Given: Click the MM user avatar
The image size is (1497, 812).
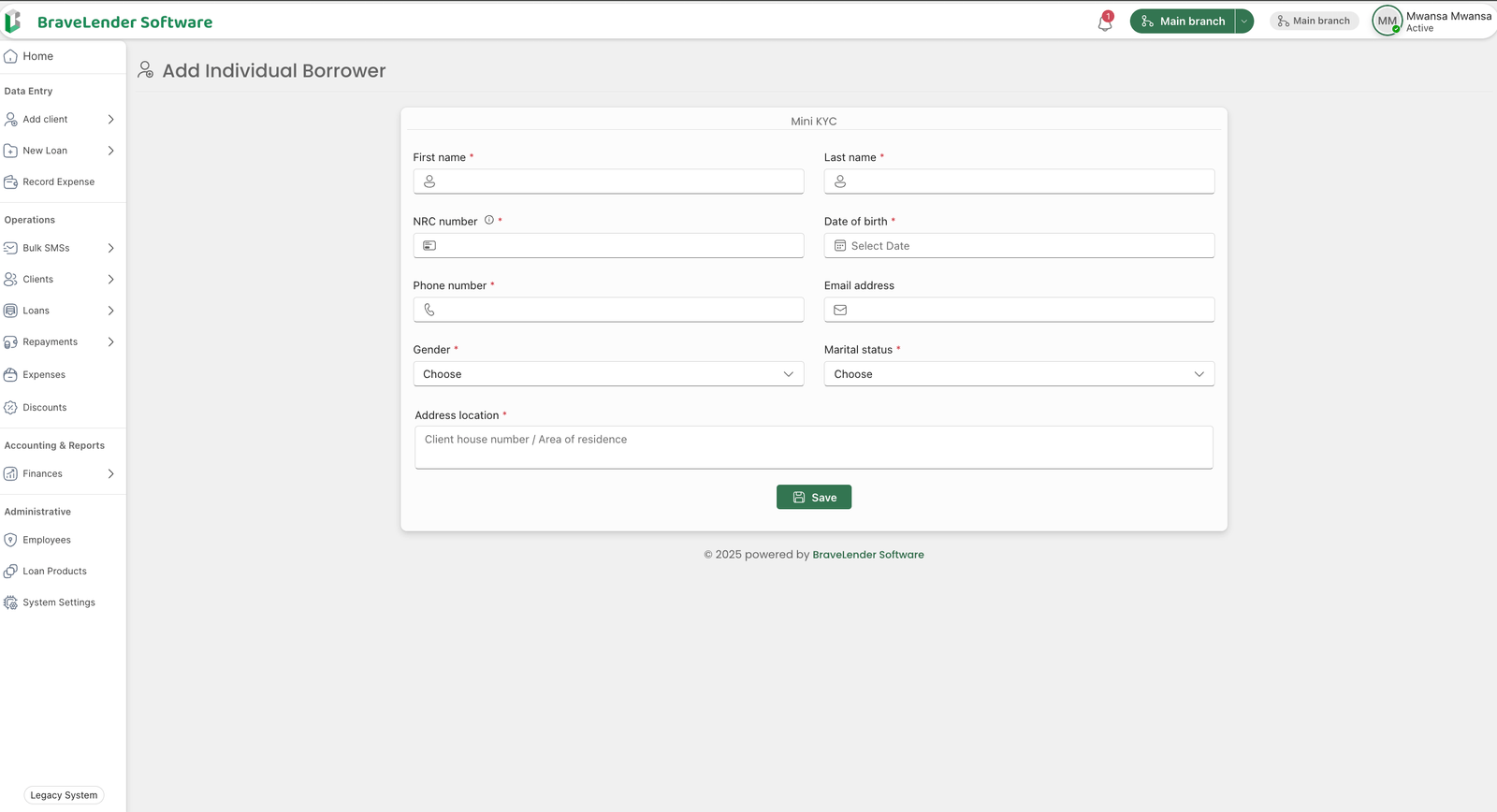Looking at the screenshot, I should 1387,21.
